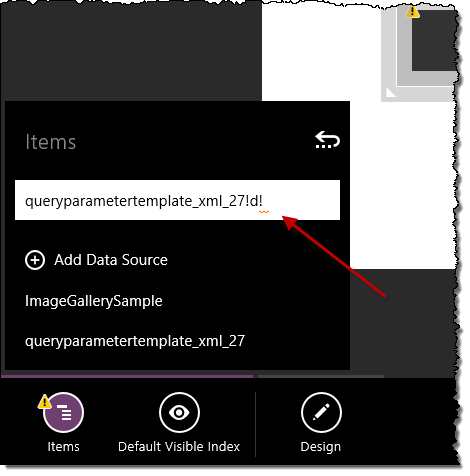Toggle the Default Visible Index eye icon

[179, 413]
